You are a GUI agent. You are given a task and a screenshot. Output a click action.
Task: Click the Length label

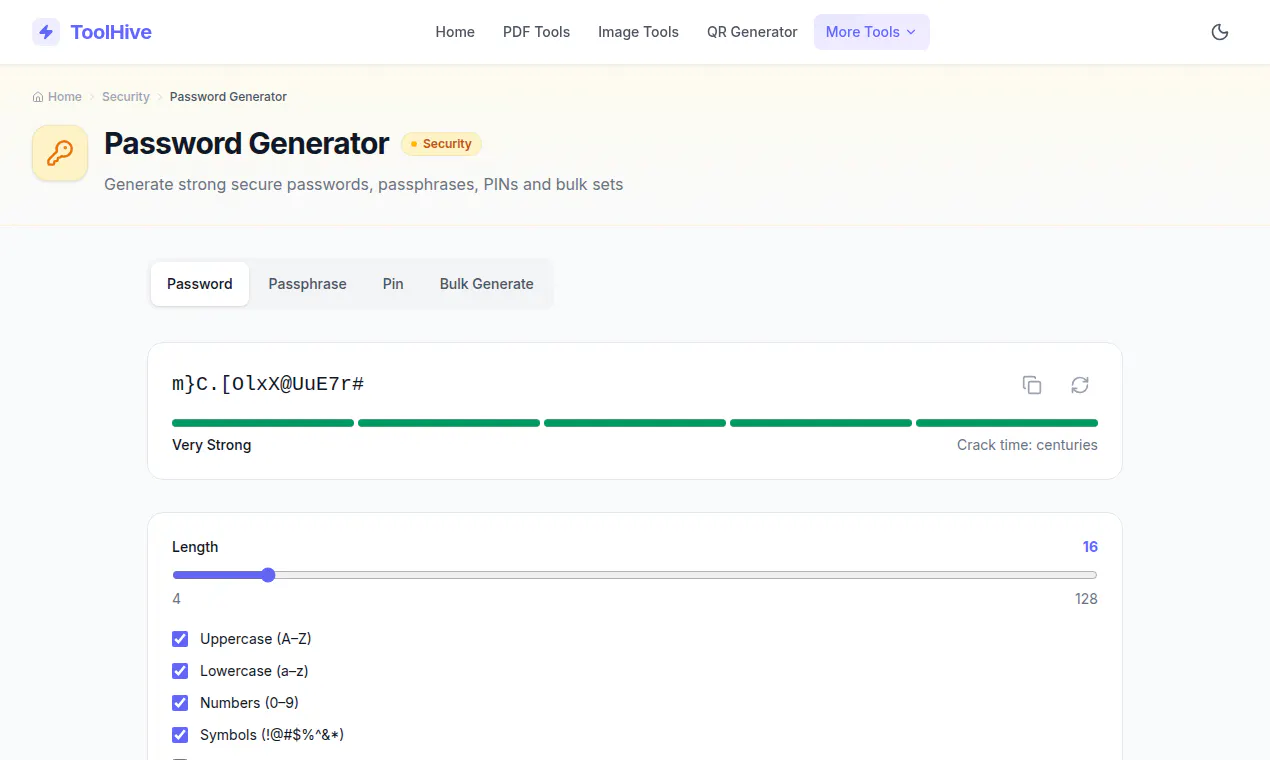pos(195,547)
